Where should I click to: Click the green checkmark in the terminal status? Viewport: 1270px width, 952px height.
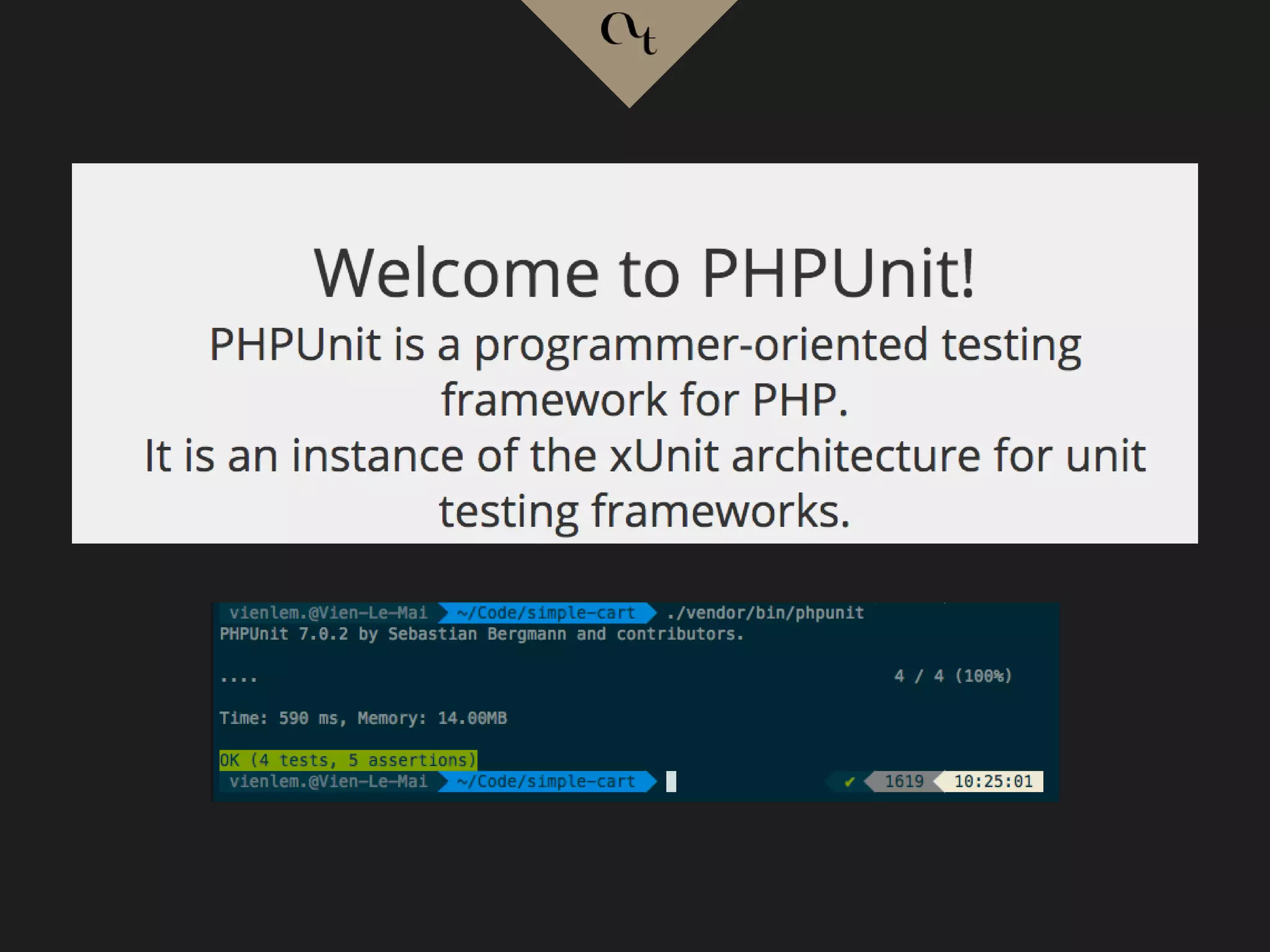pos(850,782)
